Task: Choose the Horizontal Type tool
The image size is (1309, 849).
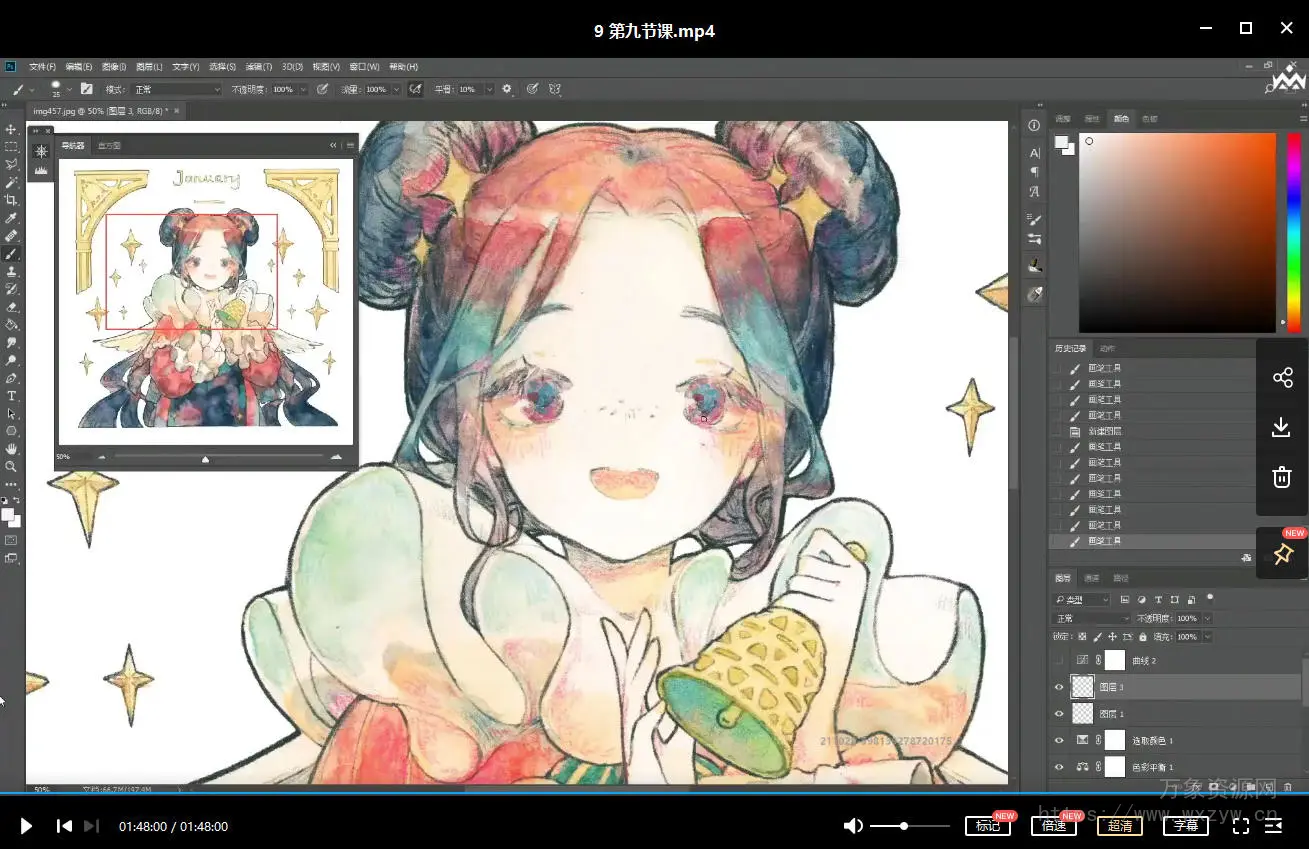Action: (x=12, y=396)
